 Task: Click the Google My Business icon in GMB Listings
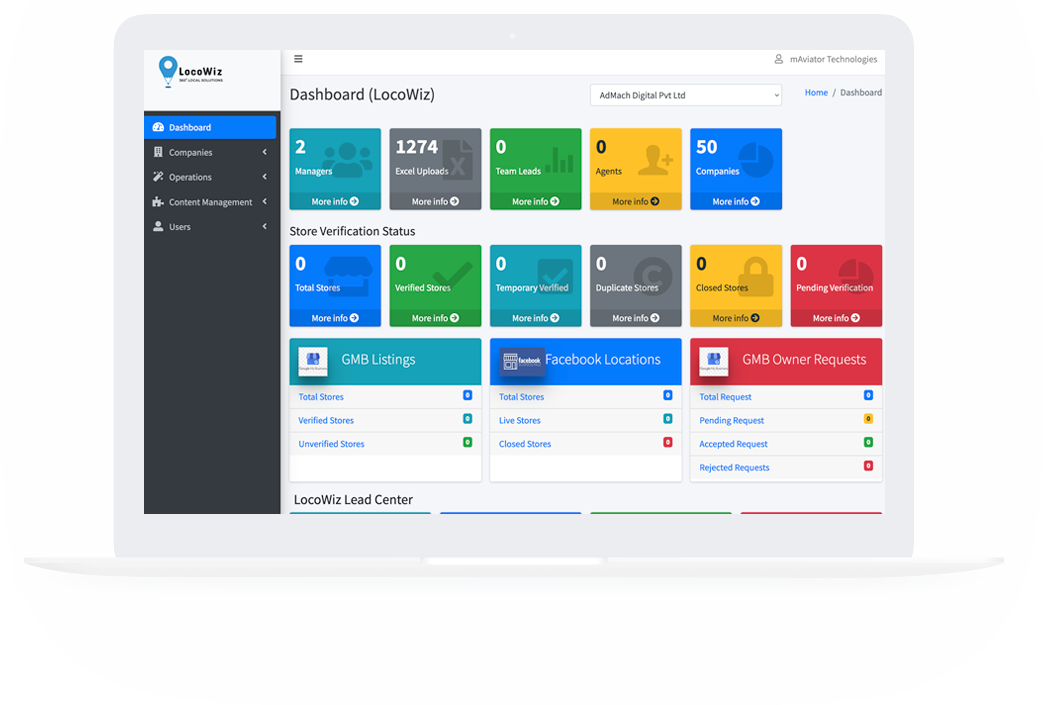(x=313, y=361)
